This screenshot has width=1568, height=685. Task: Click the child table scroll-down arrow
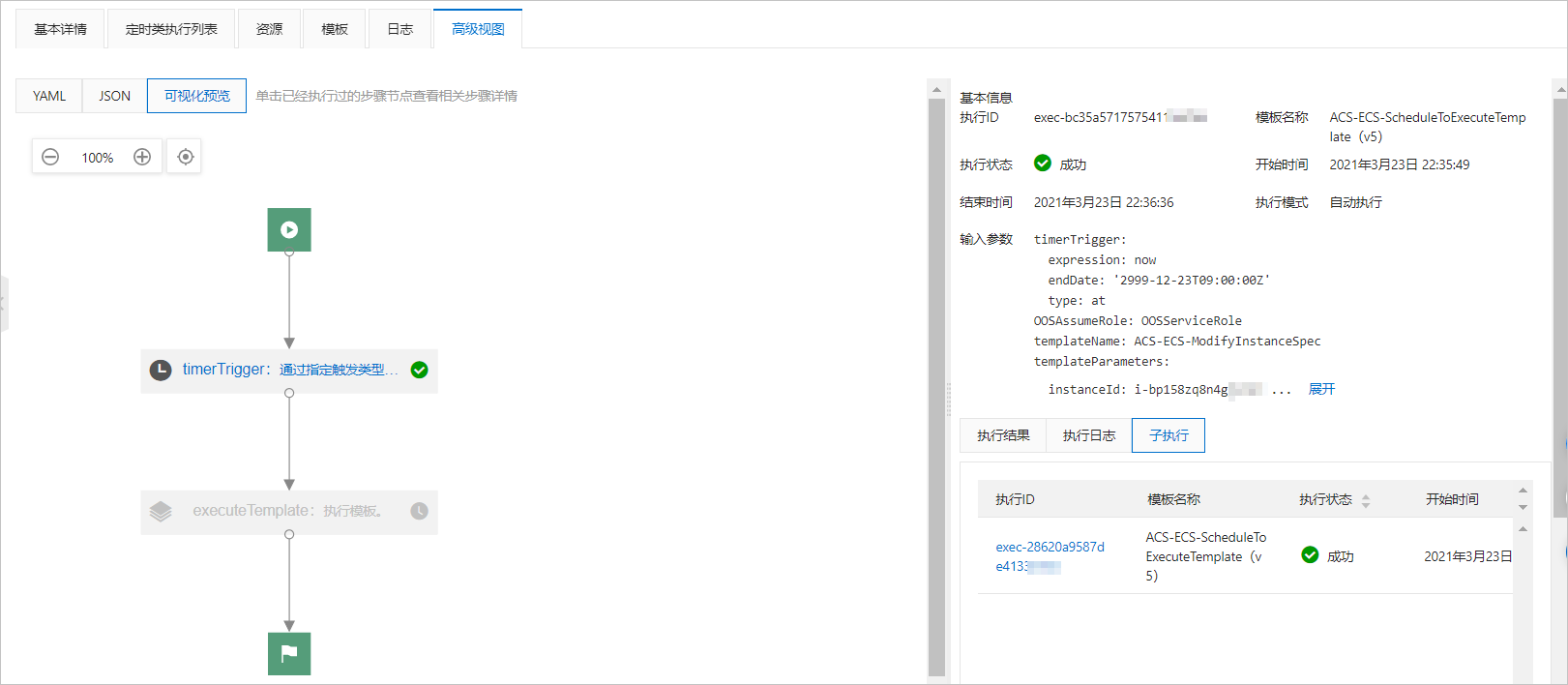(1523, 507)
